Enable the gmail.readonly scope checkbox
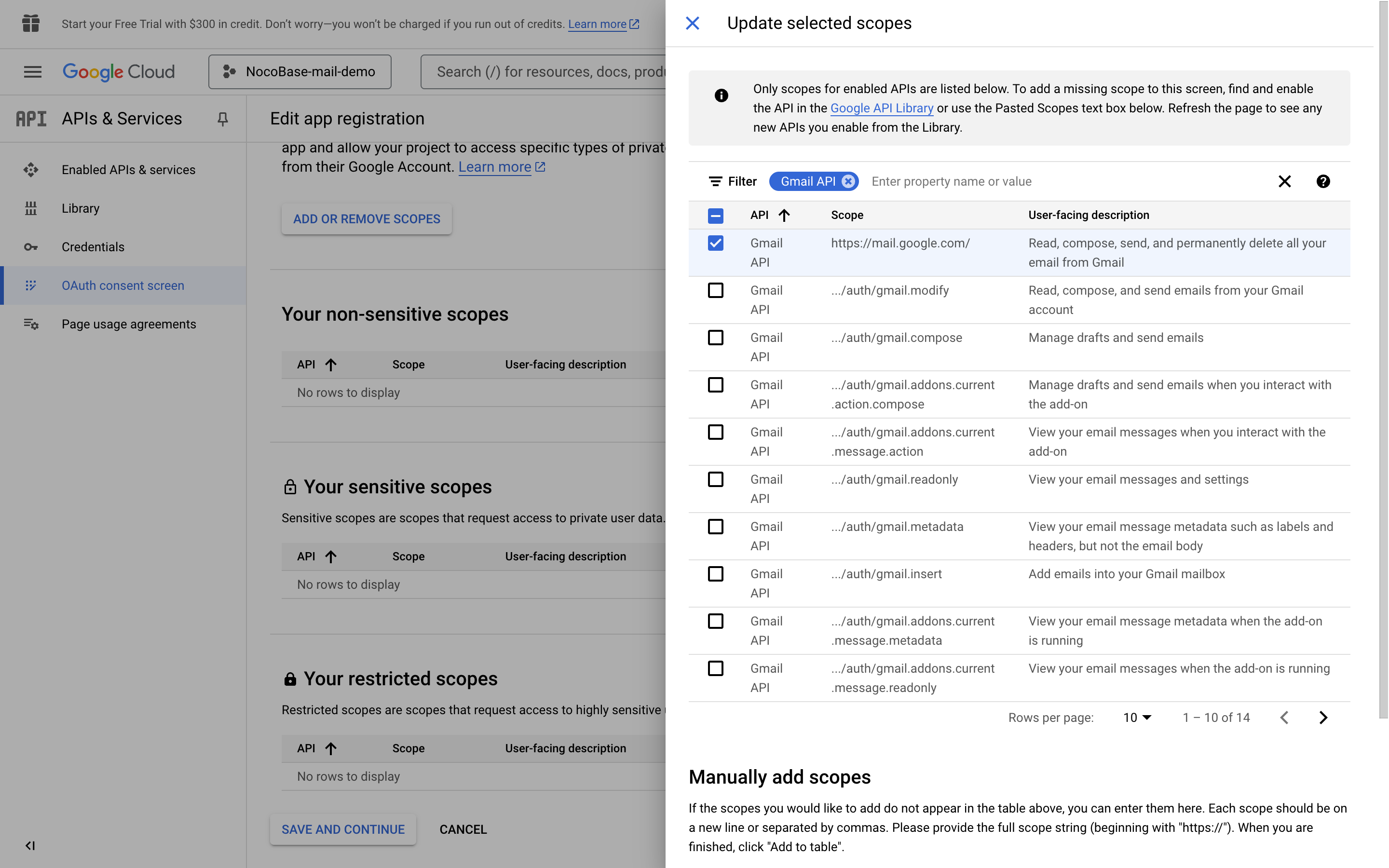The width and height of the screenshot is (1389, 868). (x=715, y=479)
